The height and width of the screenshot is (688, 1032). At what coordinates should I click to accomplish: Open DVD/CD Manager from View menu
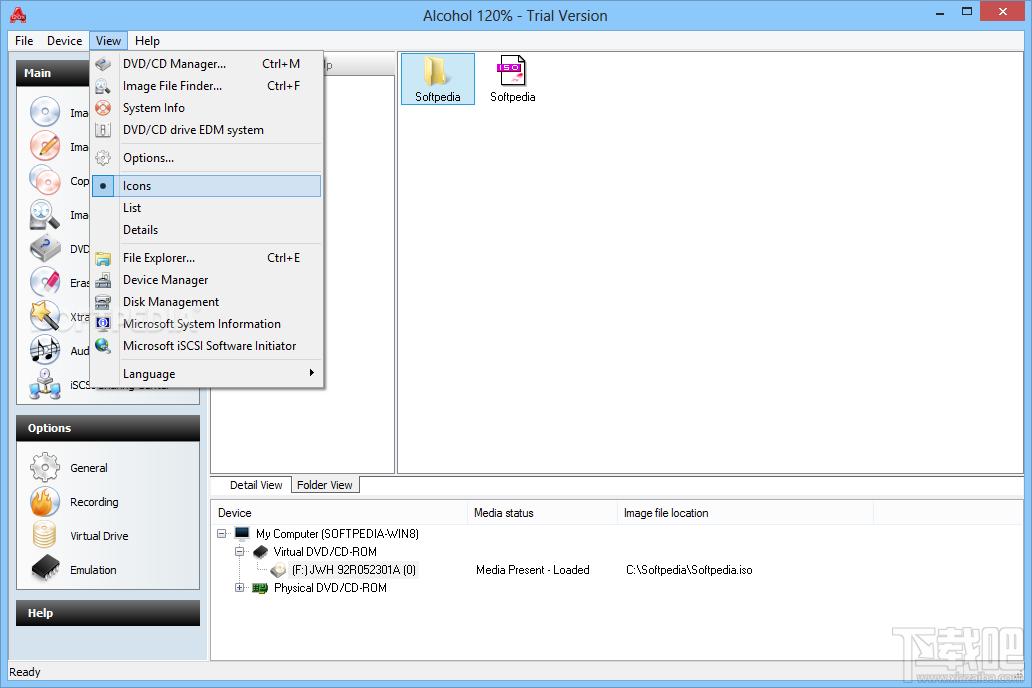pyautogui.click(x=174, y=64)
